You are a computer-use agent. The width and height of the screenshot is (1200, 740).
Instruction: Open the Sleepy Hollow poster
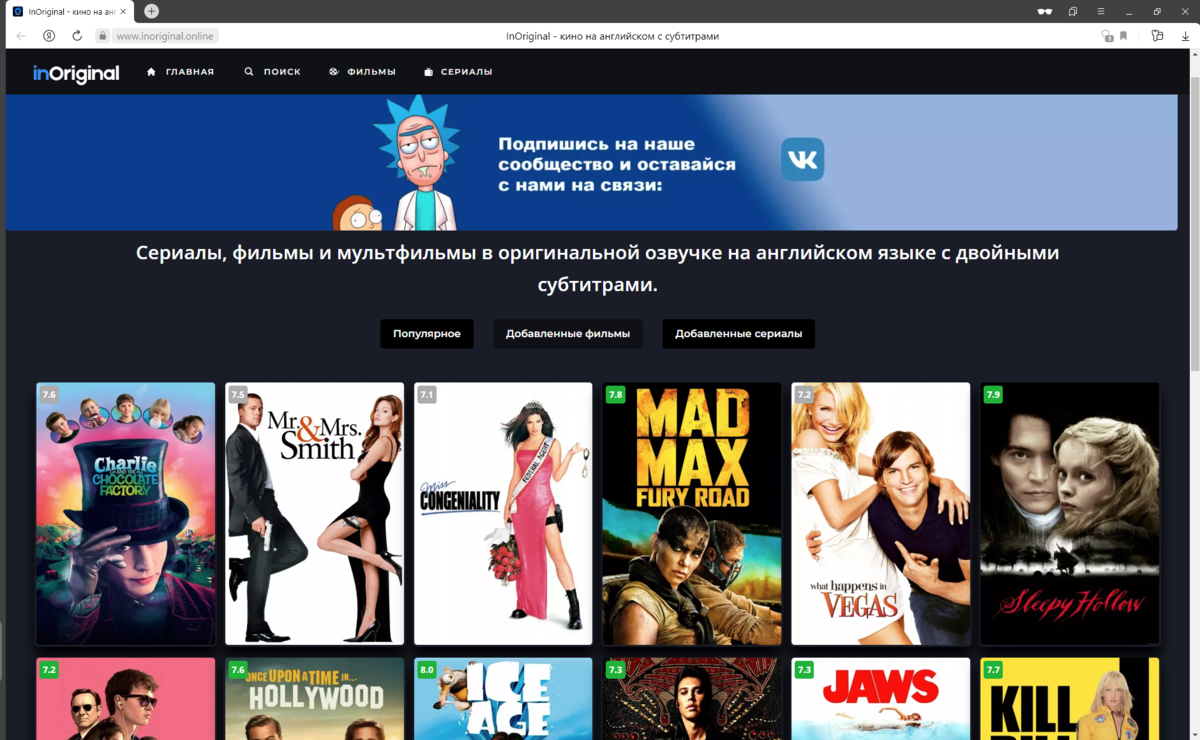[1070, 514]
